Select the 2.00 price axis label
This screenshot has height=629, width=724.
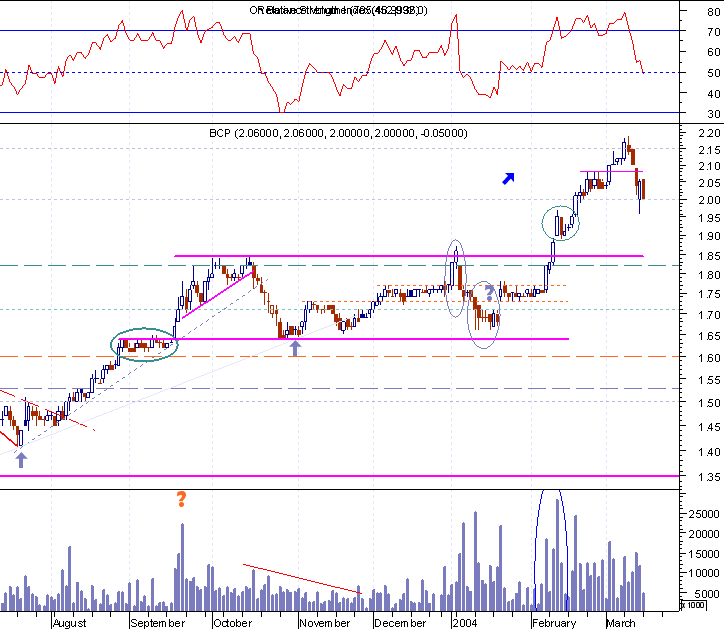(710, 200)
